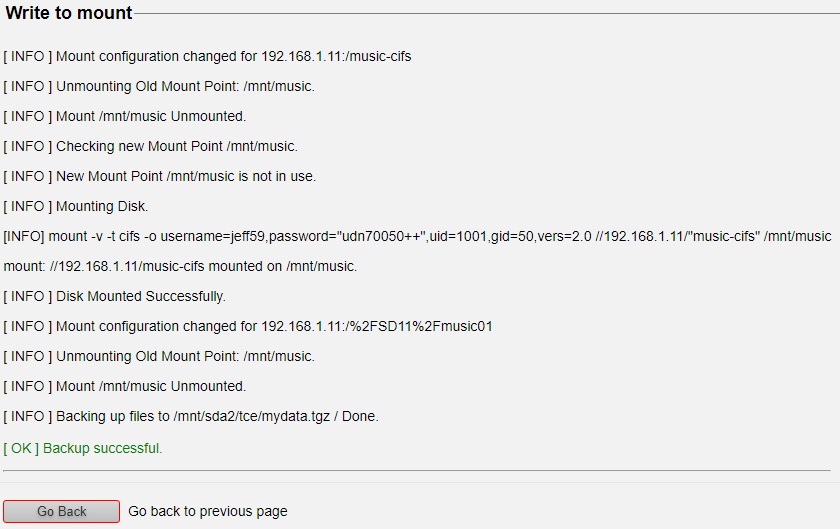Click the 'Backing up files to mydata.tgz' line
Viewport: 840px width, 529px height.
[x=191, y=416]
